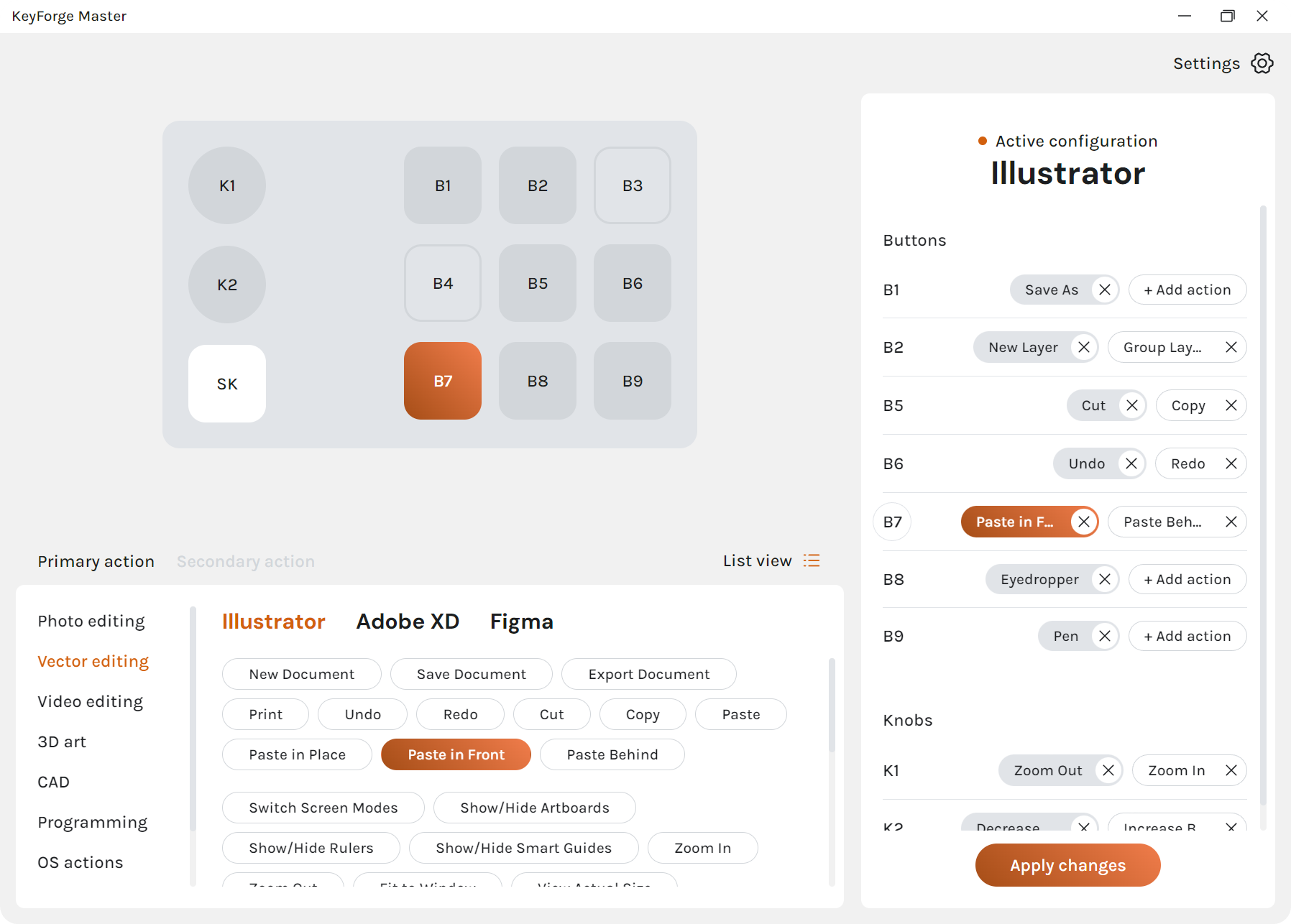
Task: Pick the Paste in Place action
Action: pos(298,754)
